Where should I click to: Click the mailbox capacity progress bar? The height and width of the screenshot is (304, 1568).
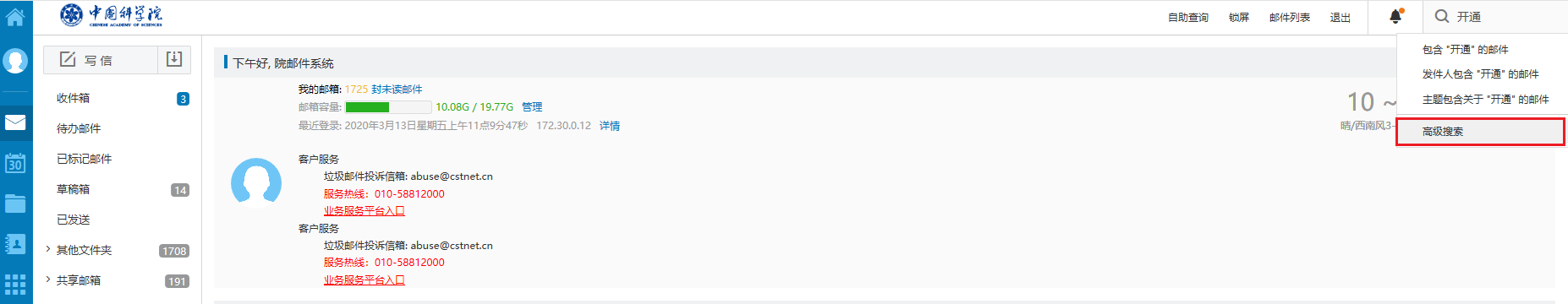388,107
